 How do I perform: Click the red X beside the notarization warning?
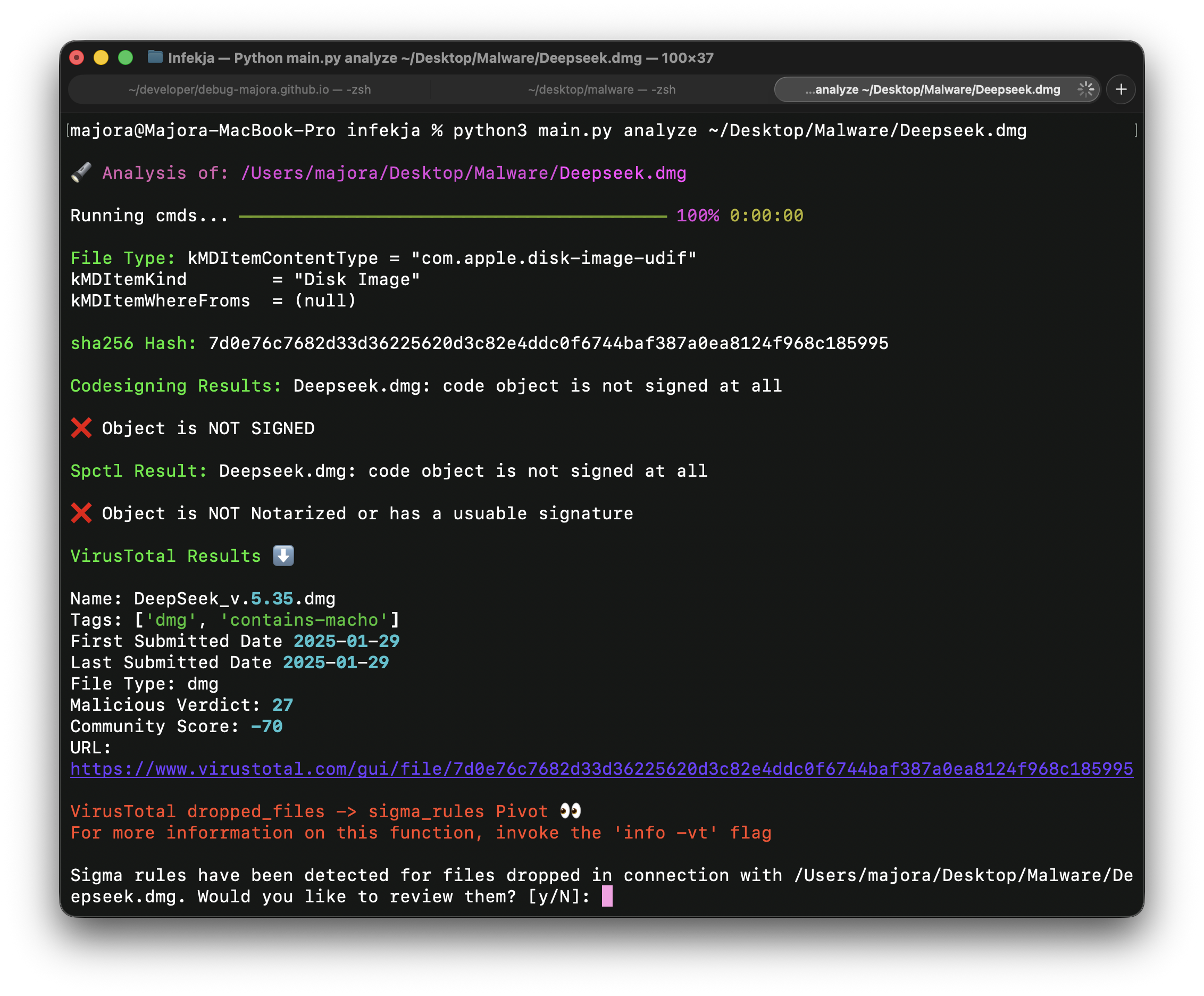81,512
